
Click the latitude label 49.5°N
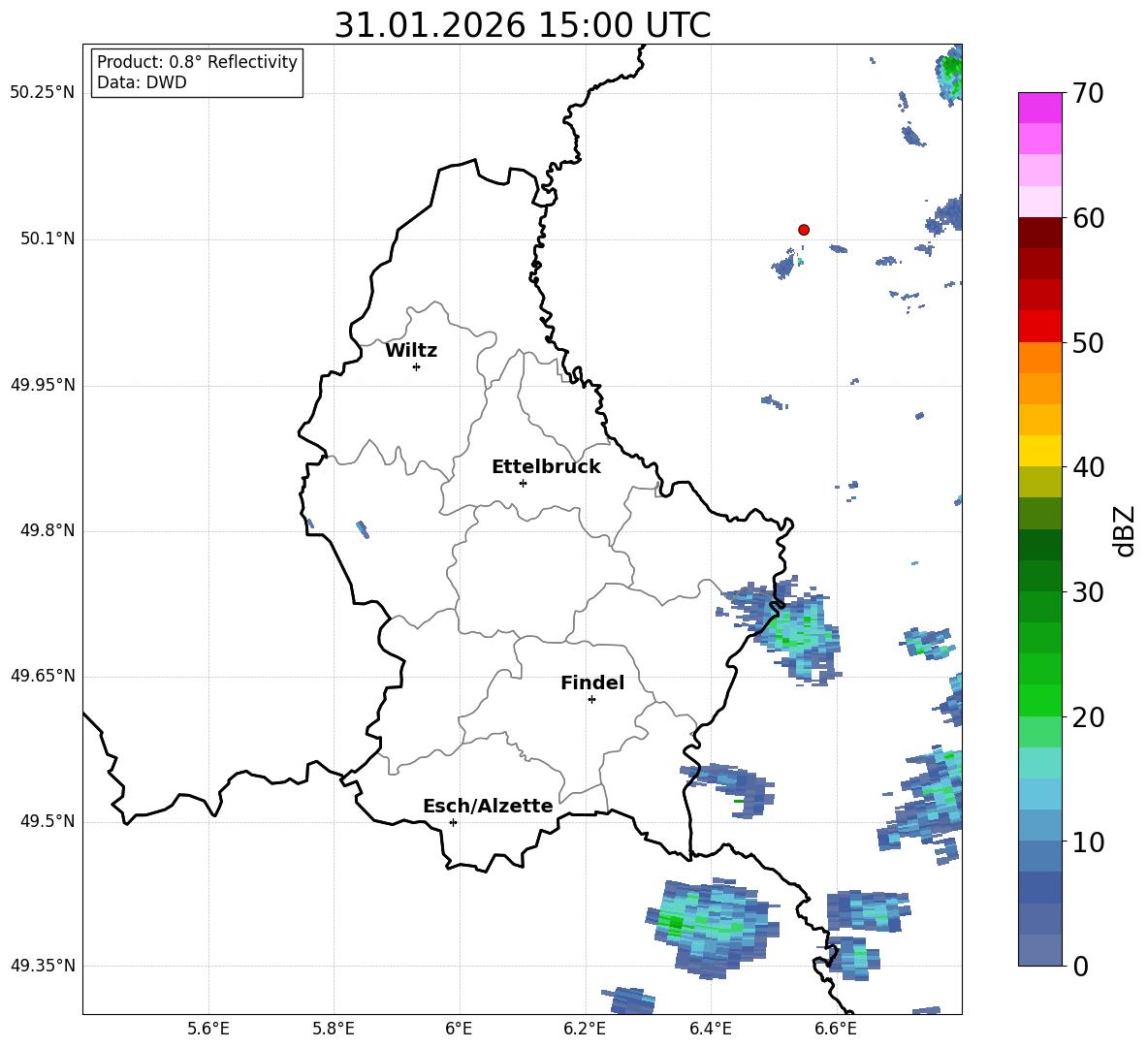[48, 821]
